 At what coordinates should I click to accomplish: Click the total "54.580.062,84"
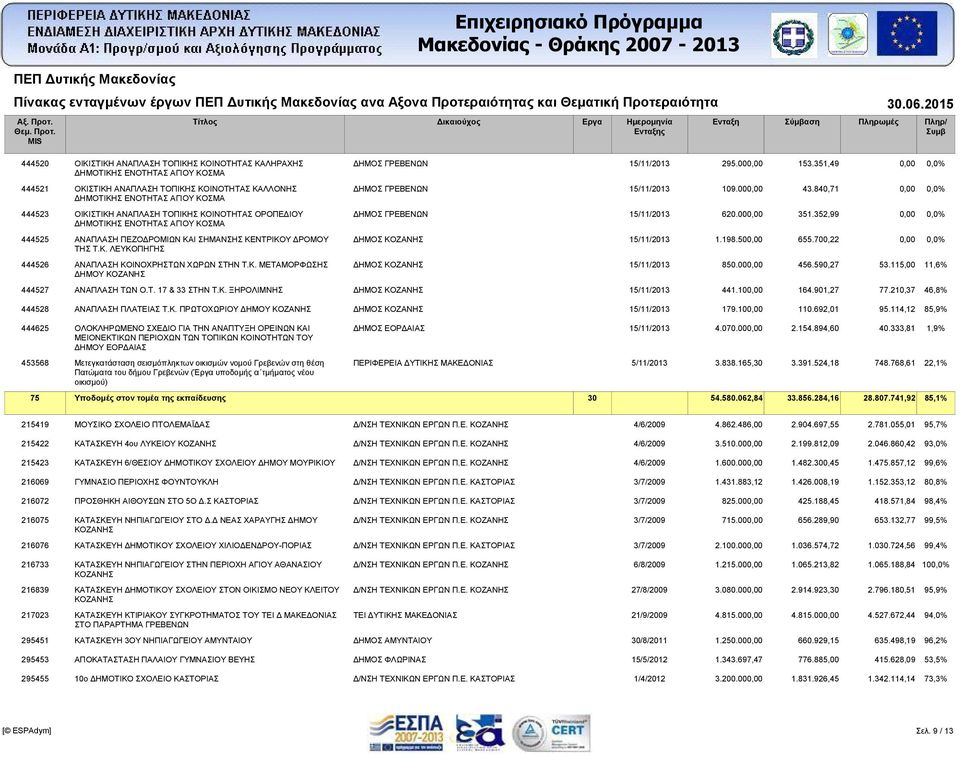point(737,399)
